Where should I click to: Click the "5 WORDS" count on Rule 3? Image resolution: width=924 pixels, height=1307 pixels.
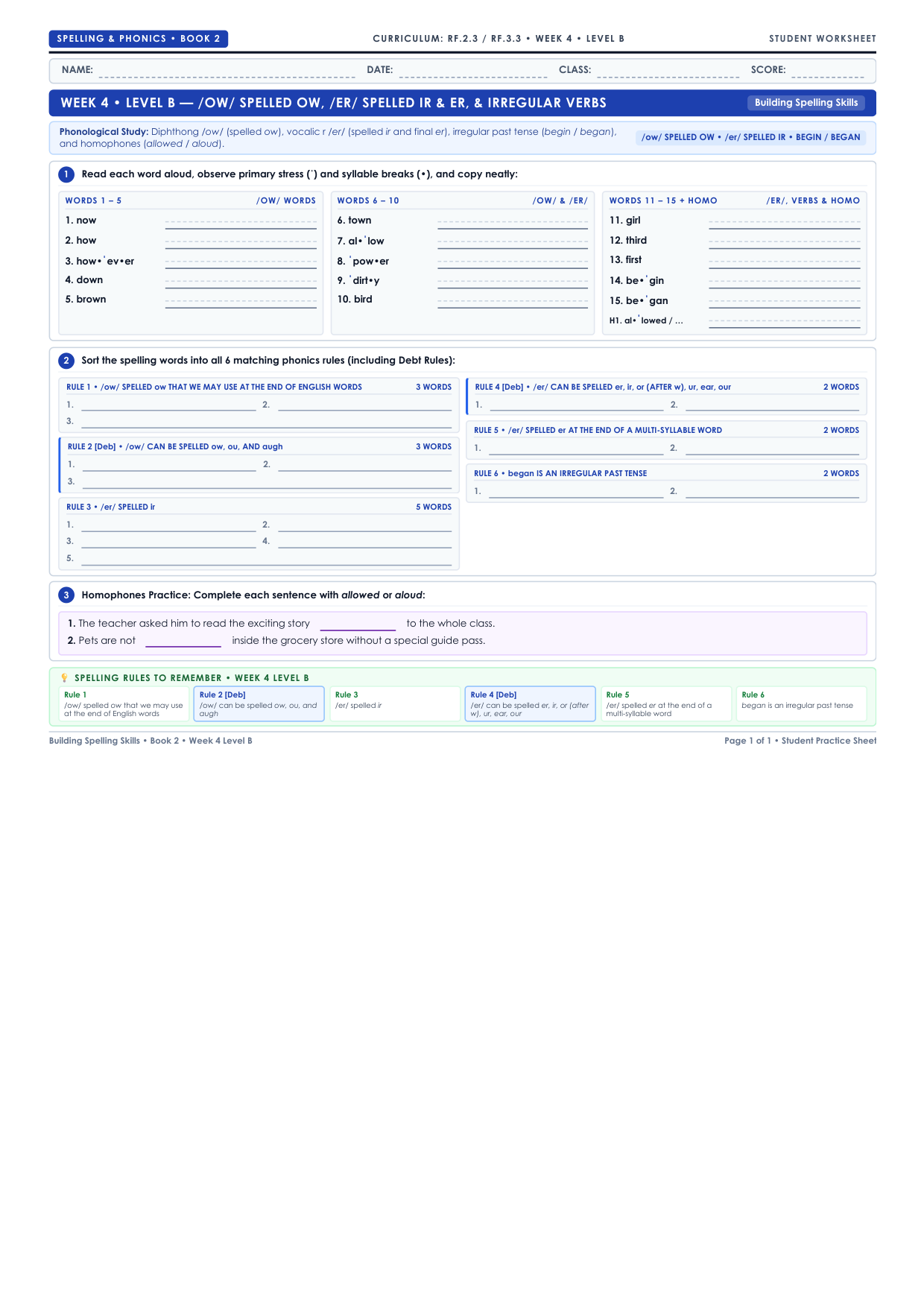click(434, 507)
